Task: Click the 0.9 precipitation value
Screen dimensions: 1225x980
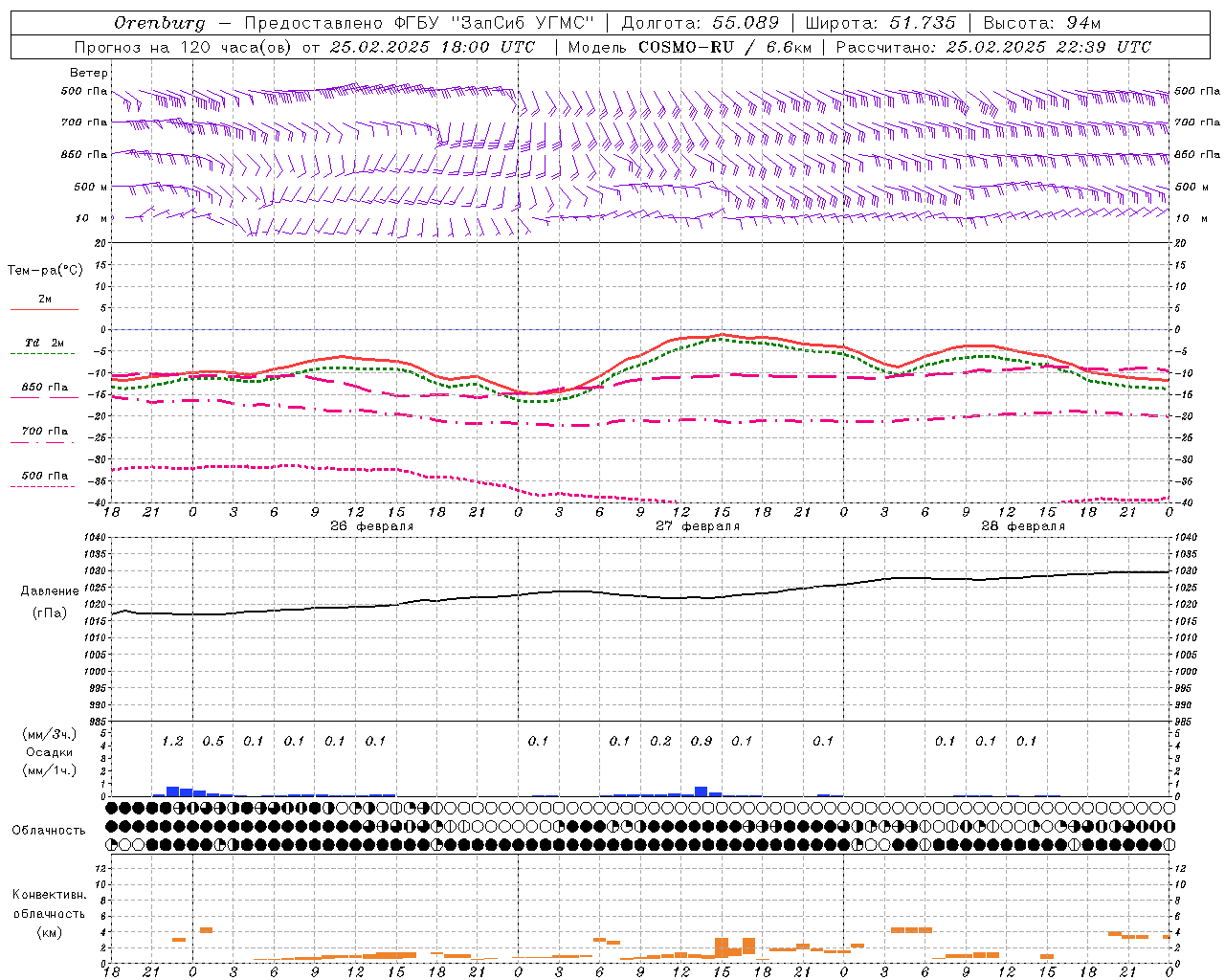Action: coord(702,741)
